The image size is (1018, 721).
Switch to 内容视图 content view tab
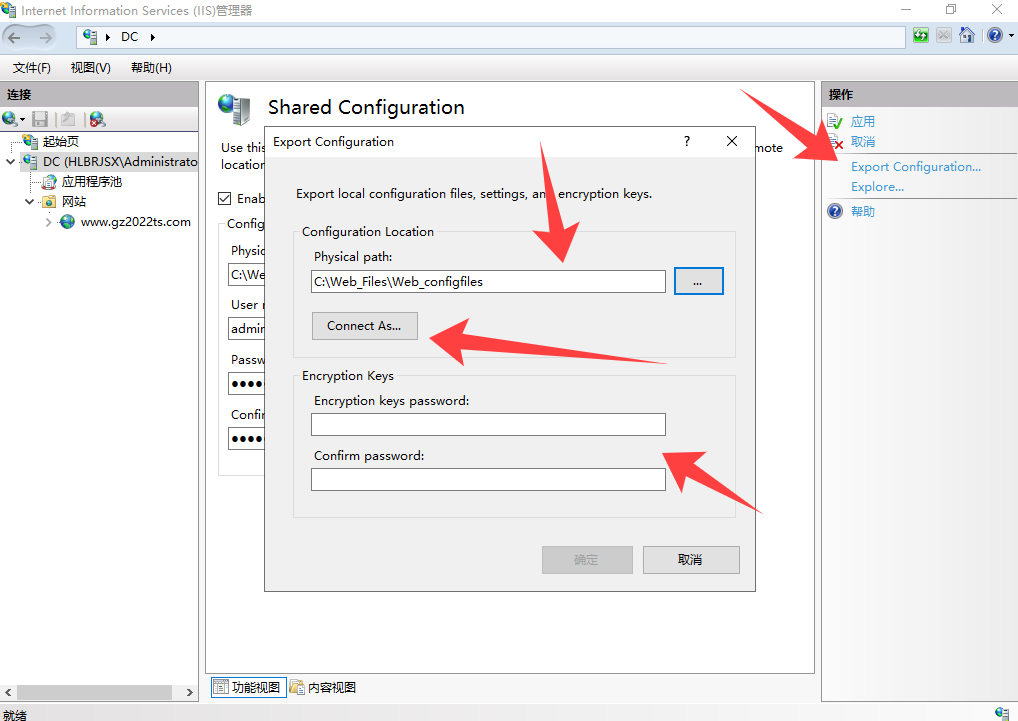[x=323, y=687]
